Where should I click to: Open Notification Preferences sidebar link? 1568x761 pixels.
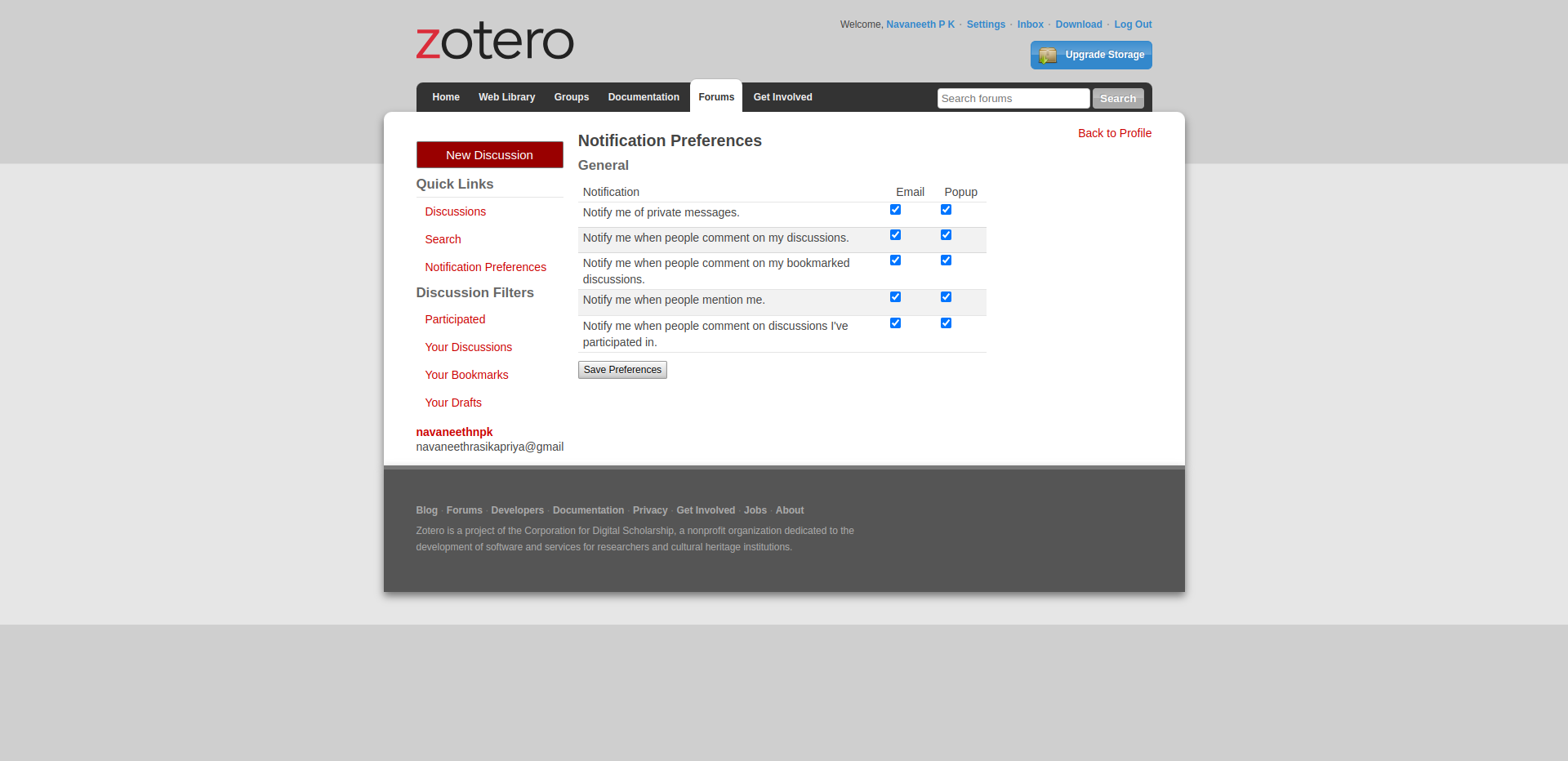486,267
